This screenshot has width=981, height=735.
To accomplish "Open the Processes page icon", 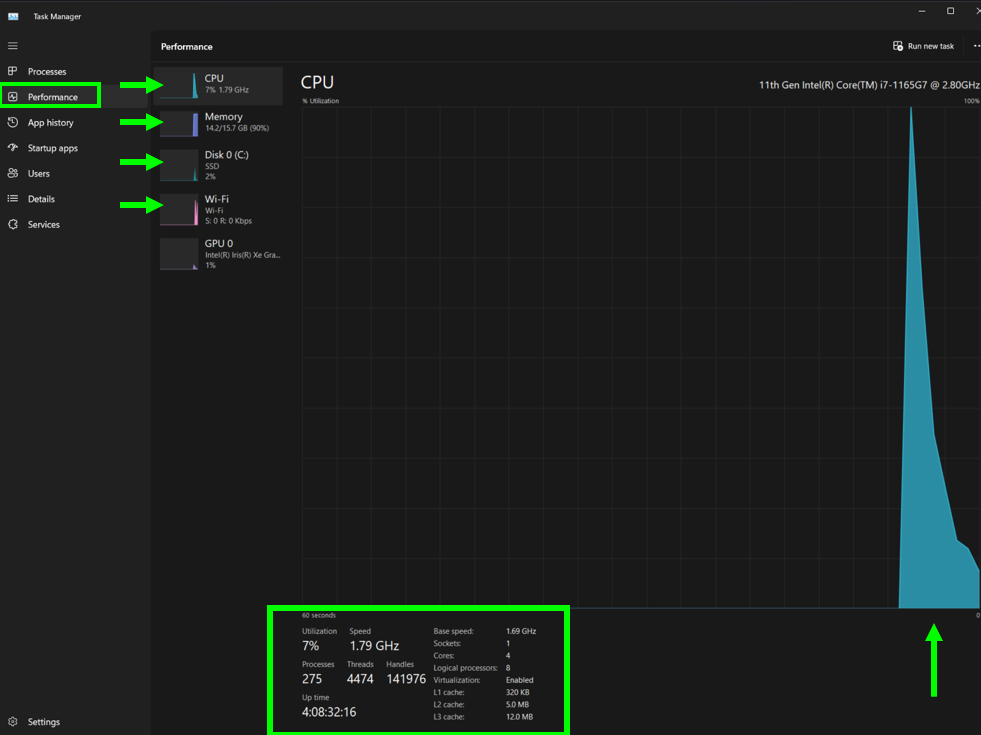I will [13, 72].
